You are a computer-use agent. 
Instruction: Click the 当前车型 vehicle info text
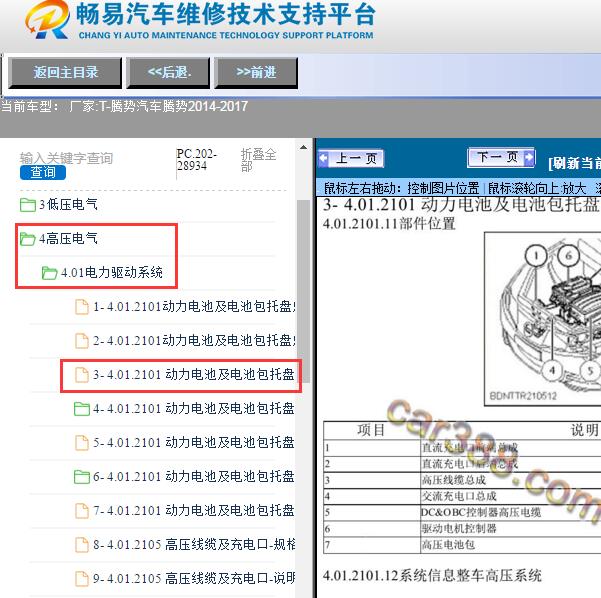(x=125, y=106)
